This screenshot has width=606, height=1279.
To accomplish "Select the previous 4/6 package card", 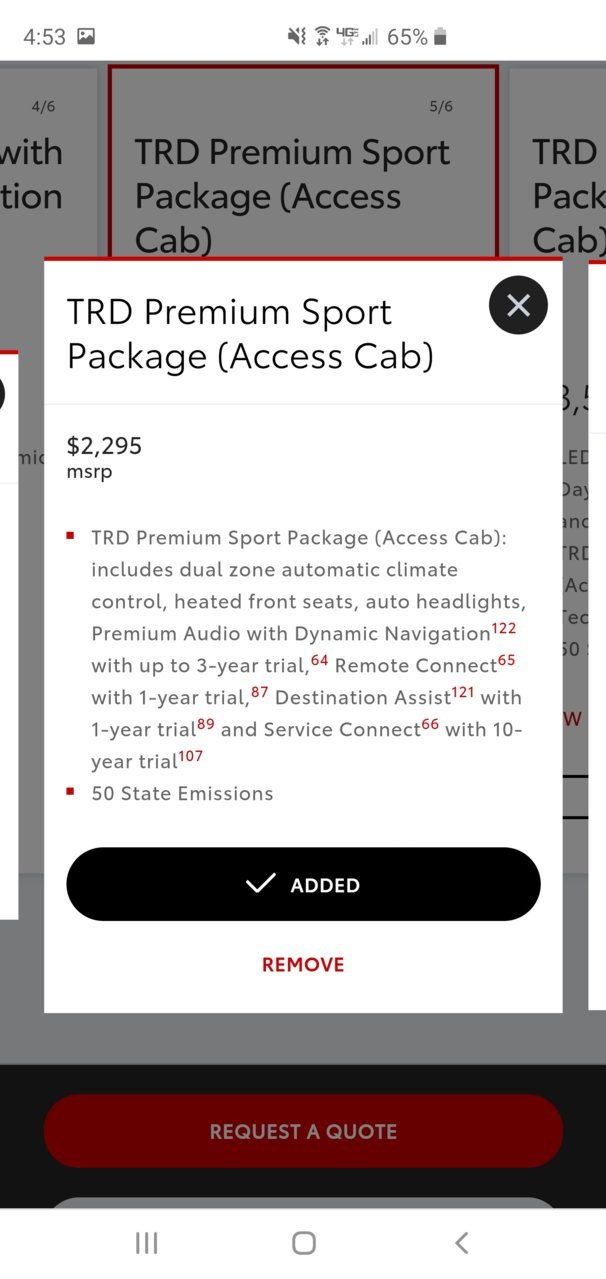I will (47, 160).
